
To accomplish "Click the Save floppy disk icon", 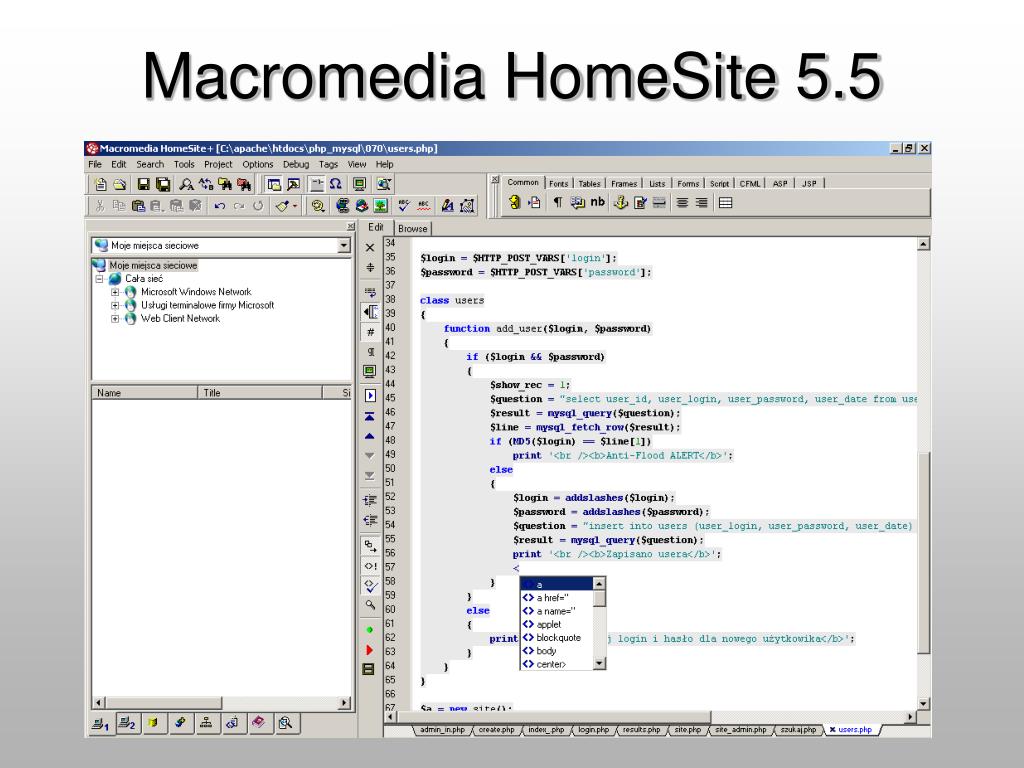I will pyautogui.click(x=144, y=184).
